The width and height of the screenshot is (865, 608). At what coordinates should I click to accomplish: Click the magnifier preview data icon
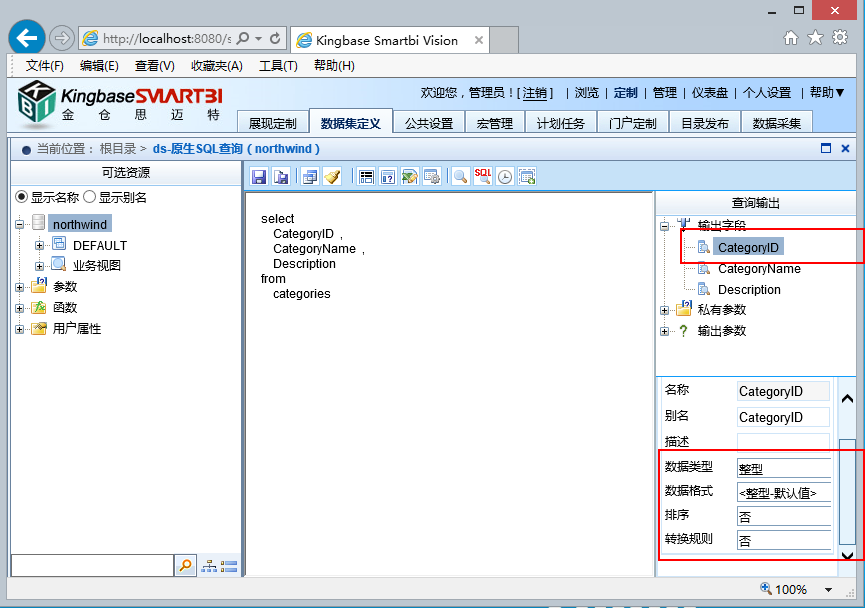tap(460, 177)
